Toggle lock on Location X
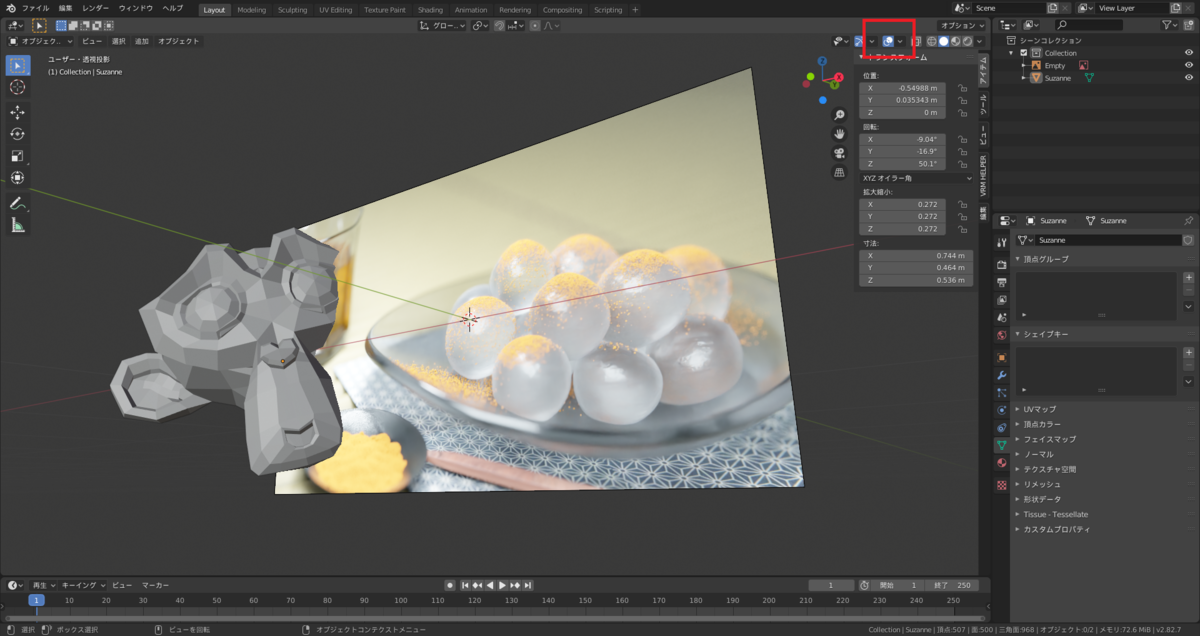 [962, 88]
